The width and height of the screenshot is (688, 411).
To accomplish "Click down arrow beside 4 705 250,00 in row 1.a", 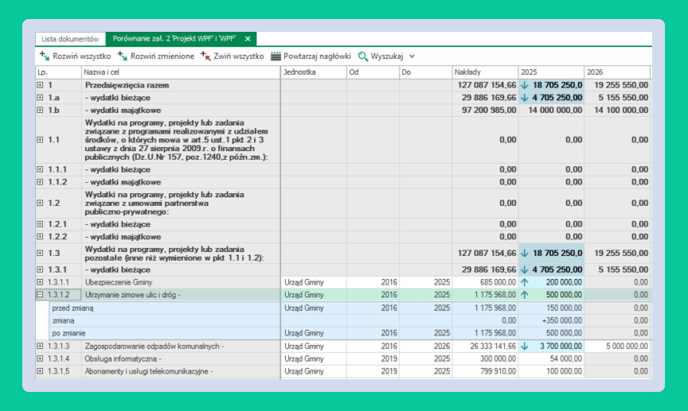I will coord(524,97).
